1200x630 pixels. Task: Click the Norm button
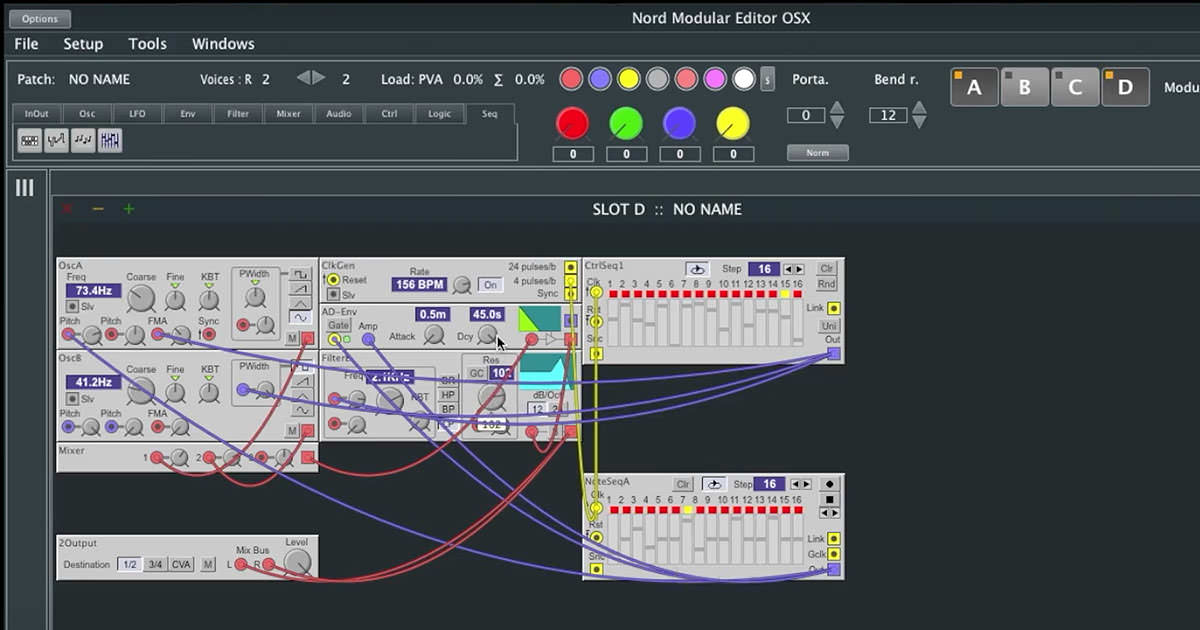click(817, 153)
